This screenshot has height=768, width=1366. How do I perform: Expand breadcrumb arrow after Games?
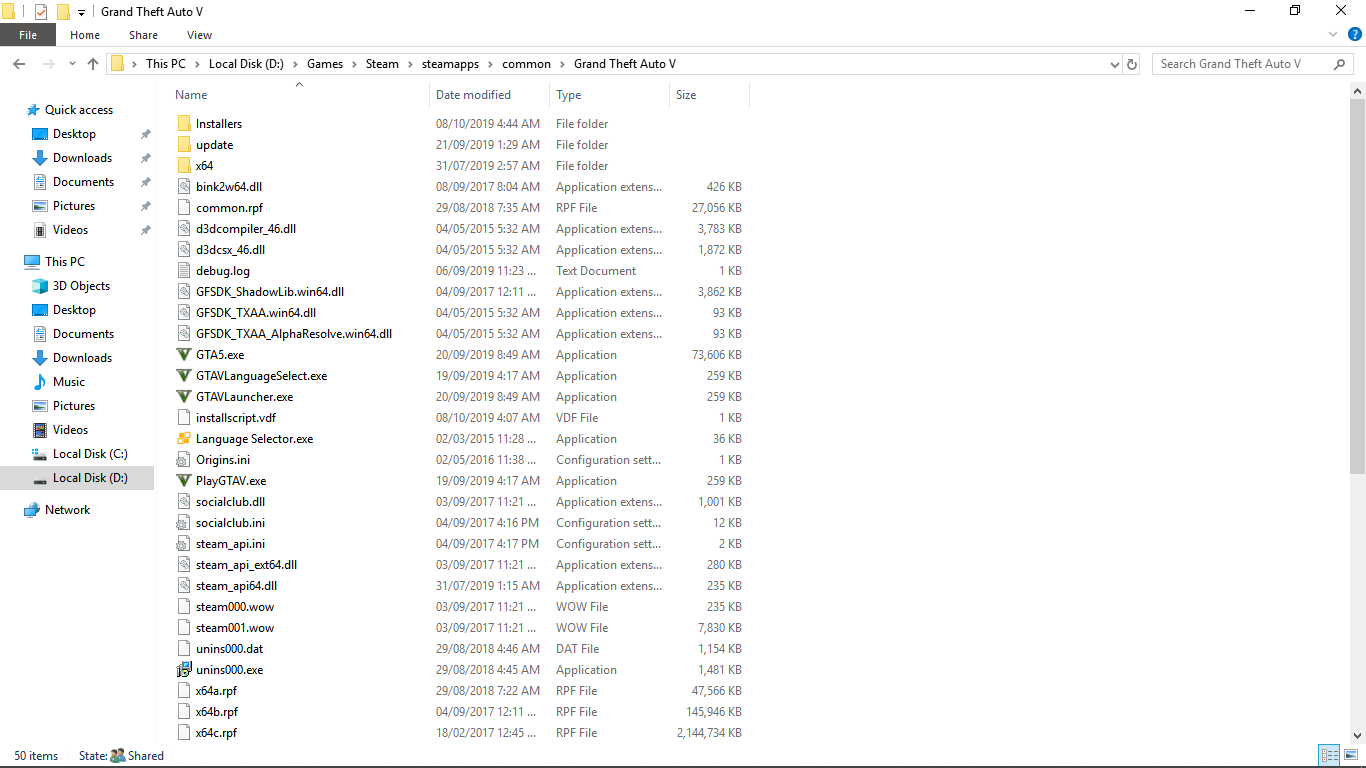[352, 64]
